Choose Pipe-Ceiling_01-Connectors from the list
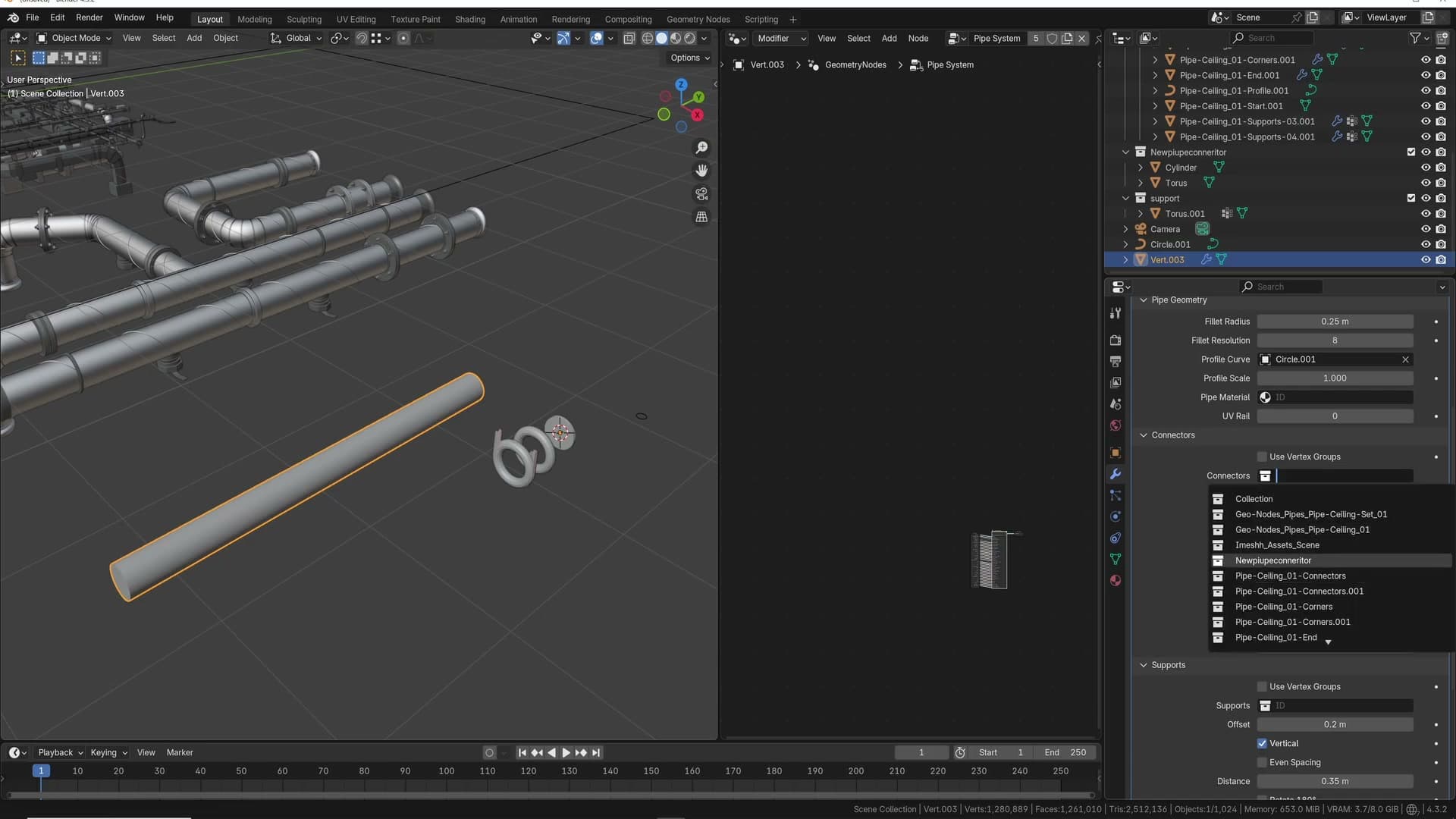 (x=1331, y=576)
